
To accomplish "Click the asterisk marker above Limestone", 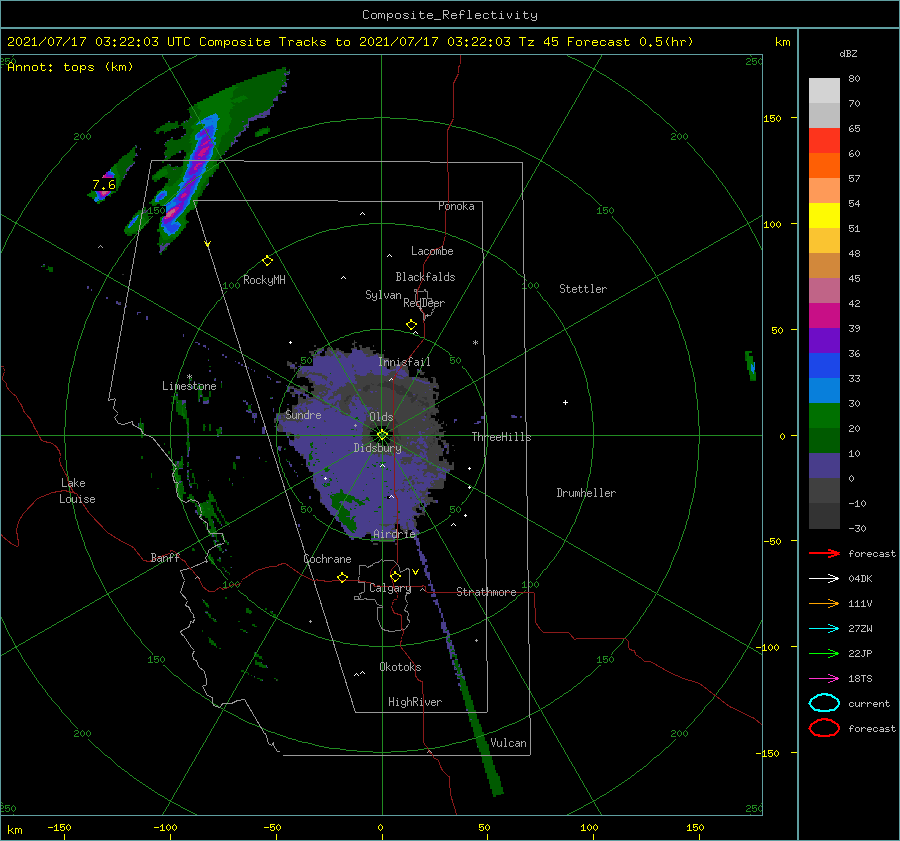I will [189, 377].
